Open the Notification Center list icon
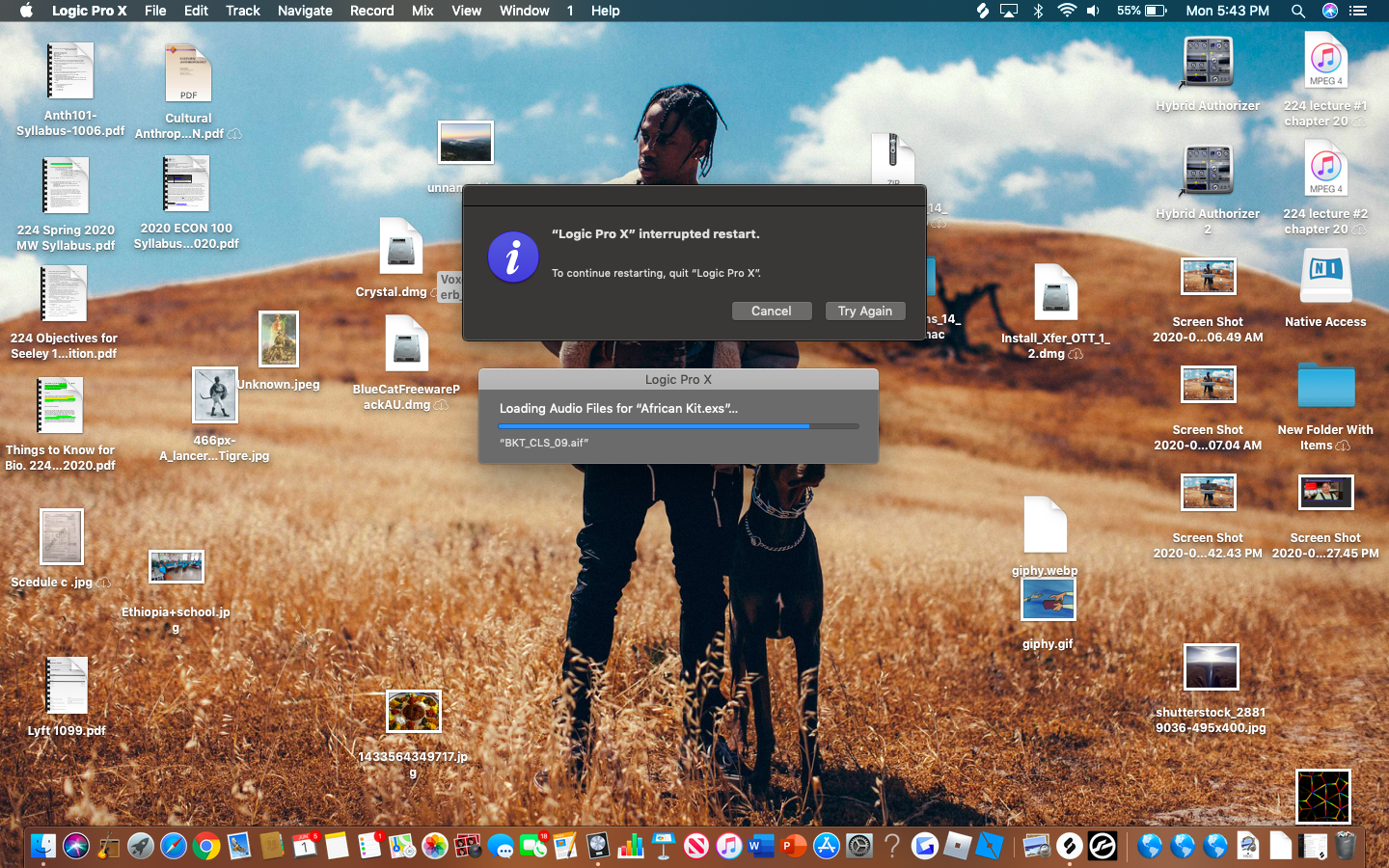The height and width of the screenshot is (868, 1389). 1358,11
